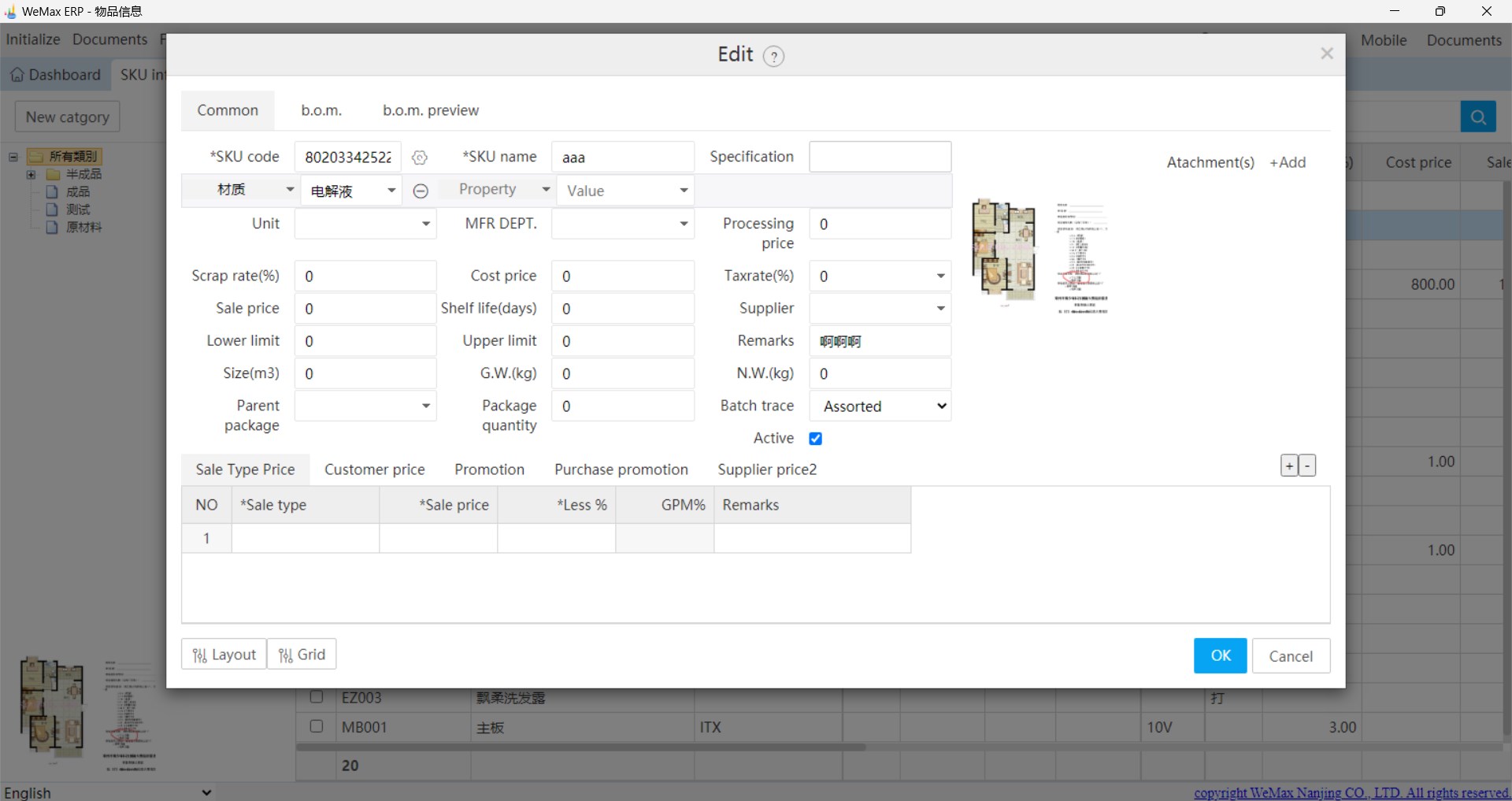This screenshot has width=1512, height=801.
Task: Open the Mobile menu
Action: [x=1384, y=40]
